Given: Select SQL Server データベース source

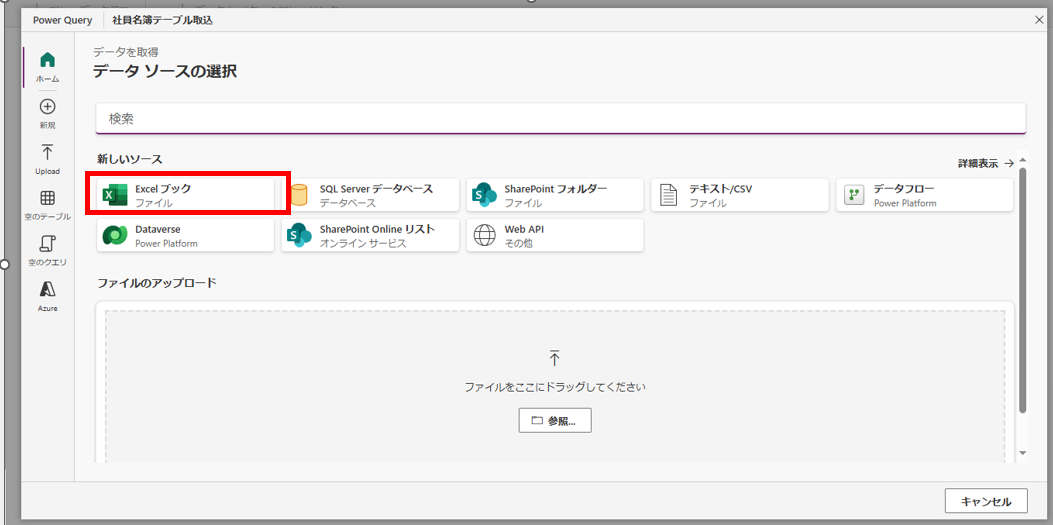Looking at the screenshot, I should pyautogui.click(x=370, y=195).
